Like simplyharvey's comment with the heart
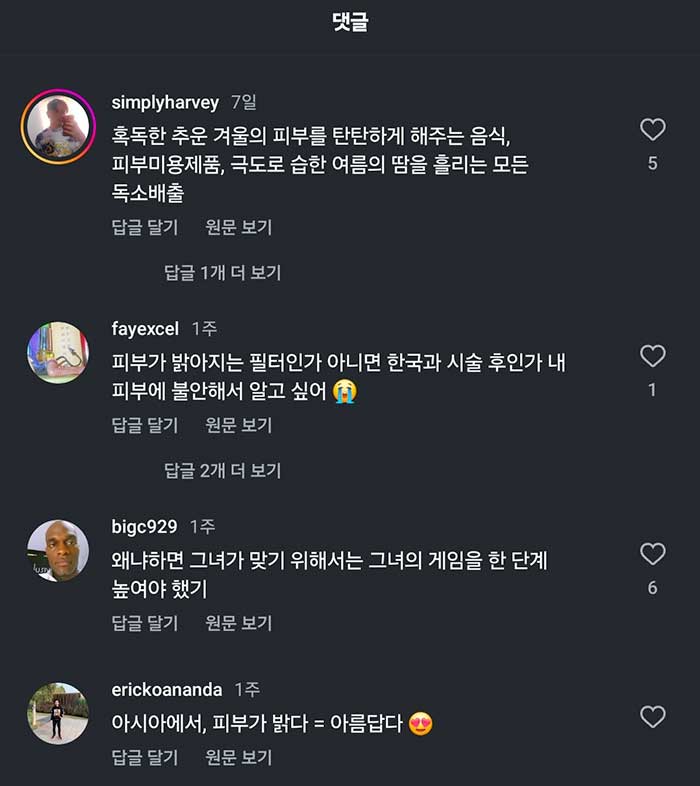Screen dimensions: 700x786 [x=652, y=129]
